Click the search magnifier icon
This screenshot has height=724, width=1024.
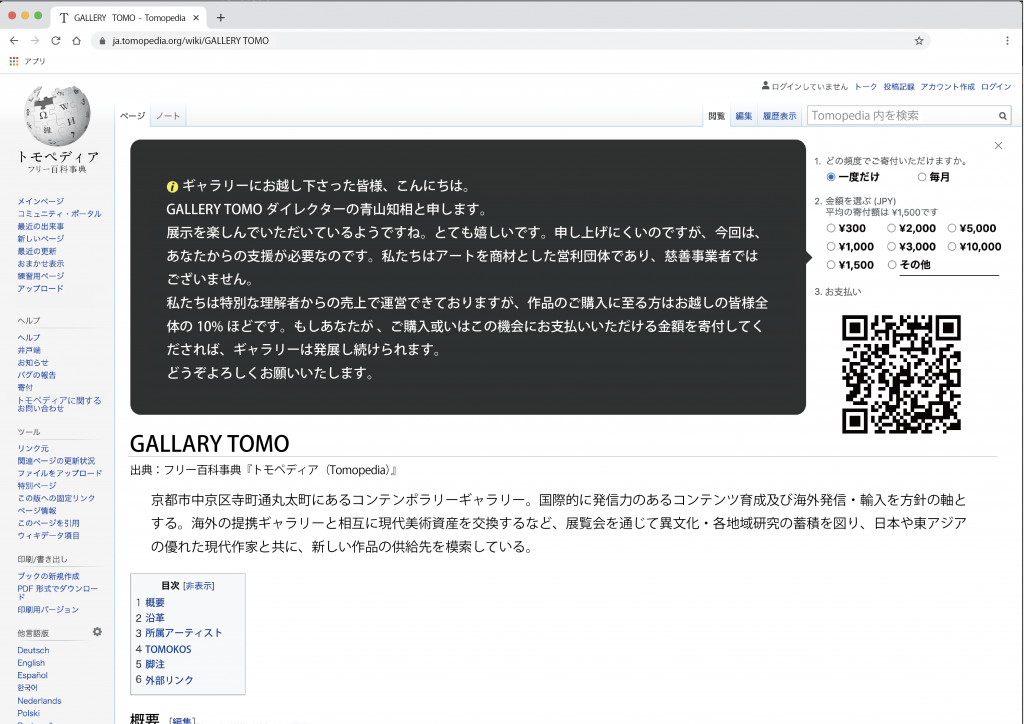[x=1002, y=116]
